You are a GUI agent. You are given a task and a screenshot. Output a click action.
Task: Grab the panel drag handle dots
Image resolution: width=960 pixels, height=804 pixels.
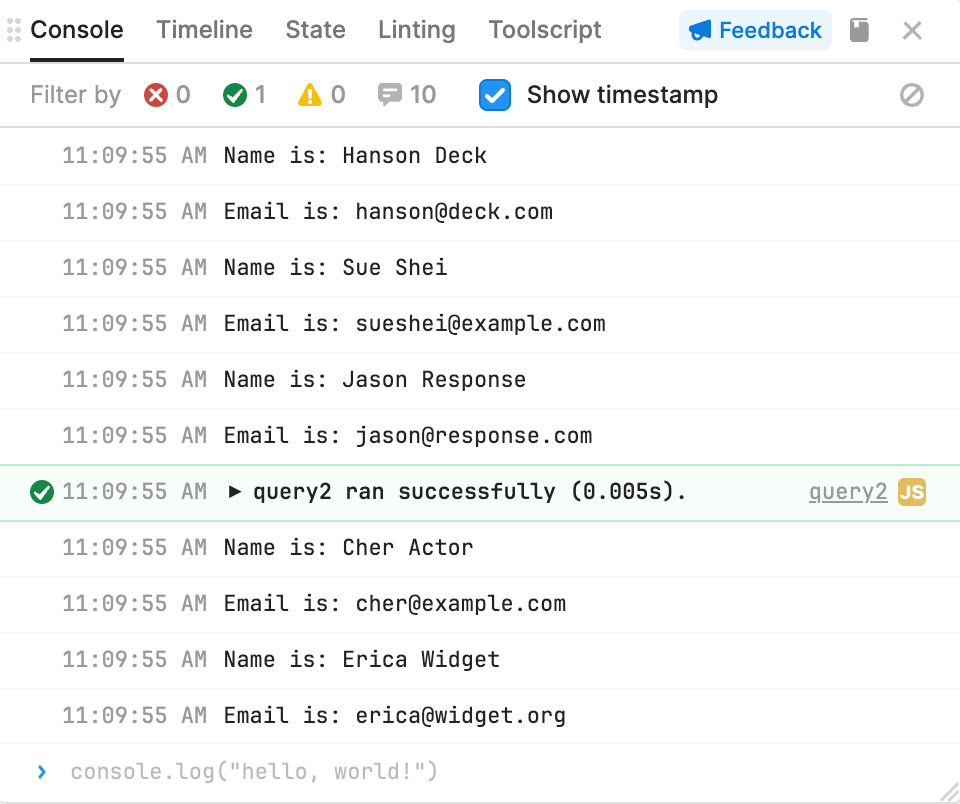[14, 30]
